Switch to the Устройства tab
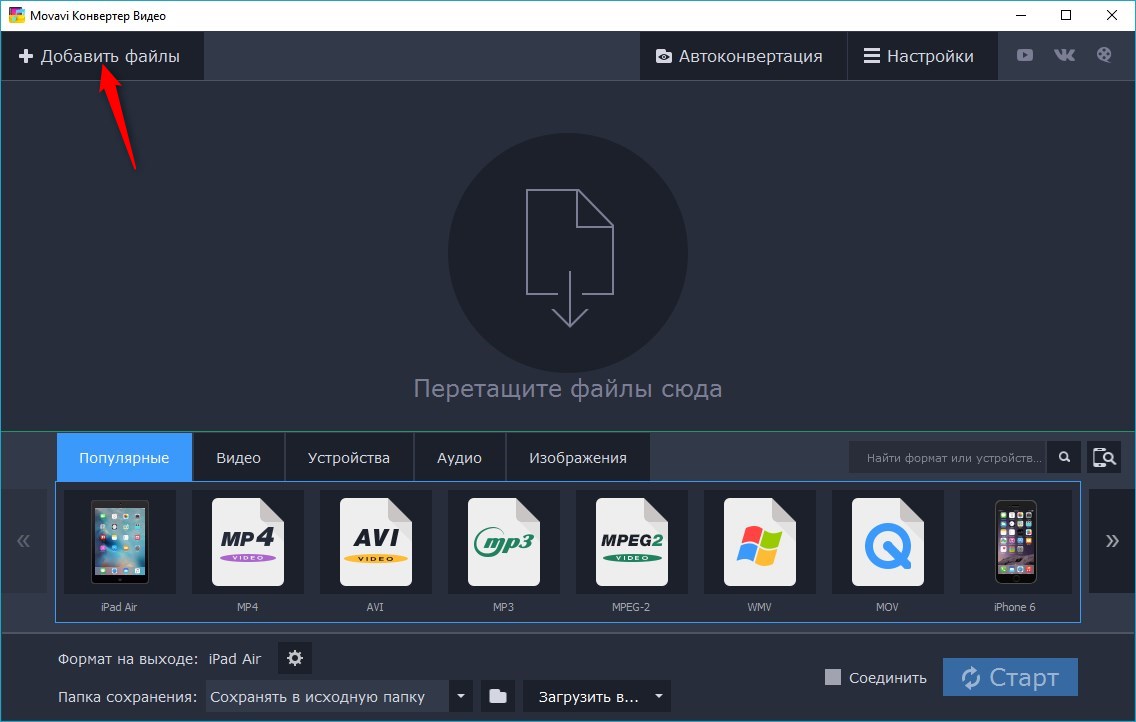Image resolution: width=1136 pixels, height=722 pixels. (x=348, y=458)
